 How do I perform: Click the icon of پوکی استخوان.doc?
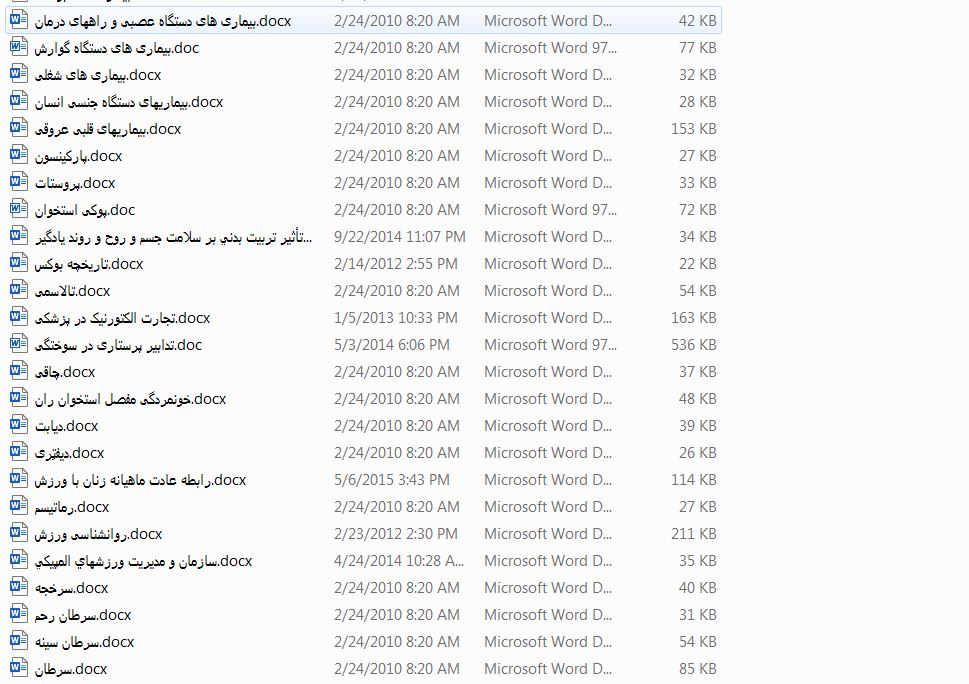[18, 209]
